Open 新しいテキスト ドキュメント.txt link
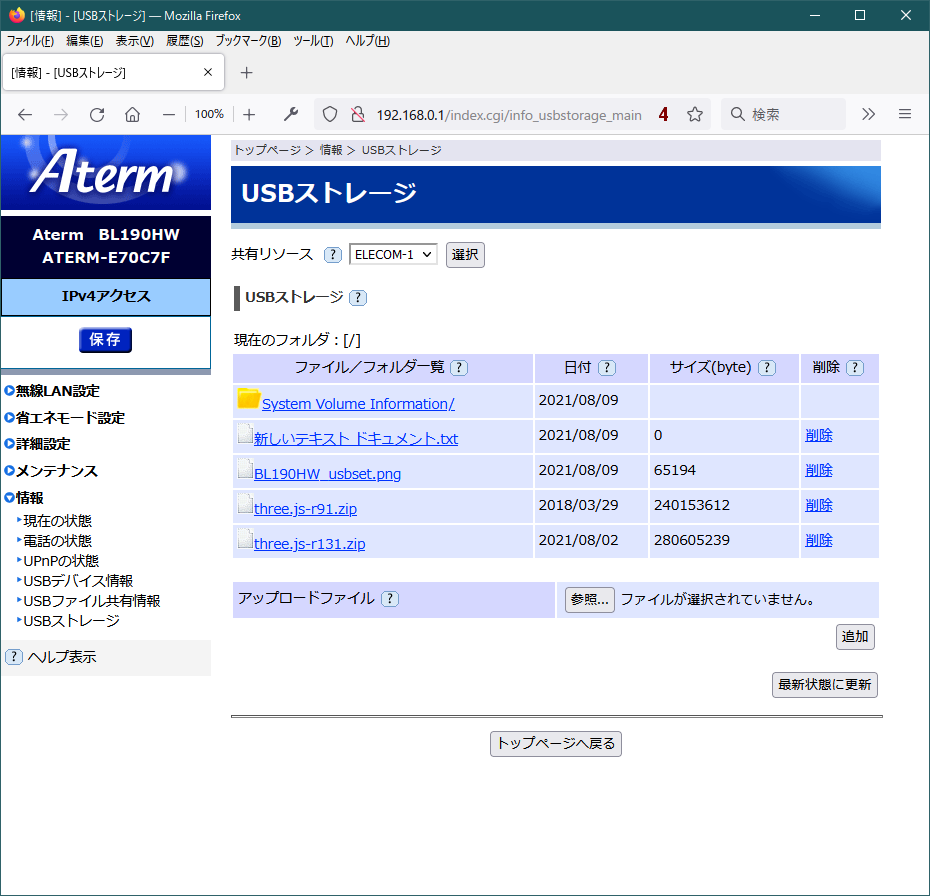The image size is (930, 896). [356, 439]
